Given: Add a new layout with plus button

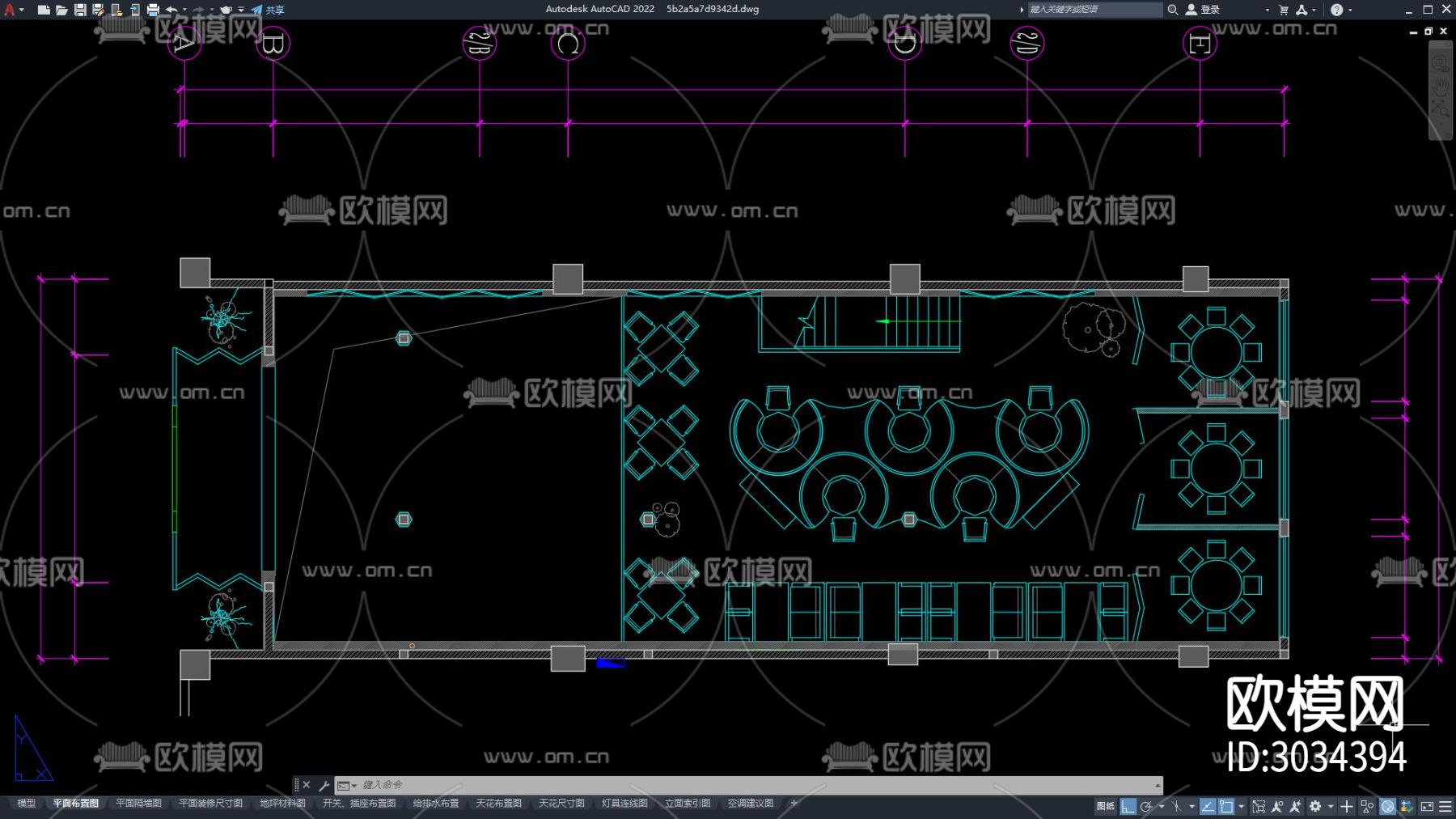Looking at the screenshot, I should click(794, 804).
